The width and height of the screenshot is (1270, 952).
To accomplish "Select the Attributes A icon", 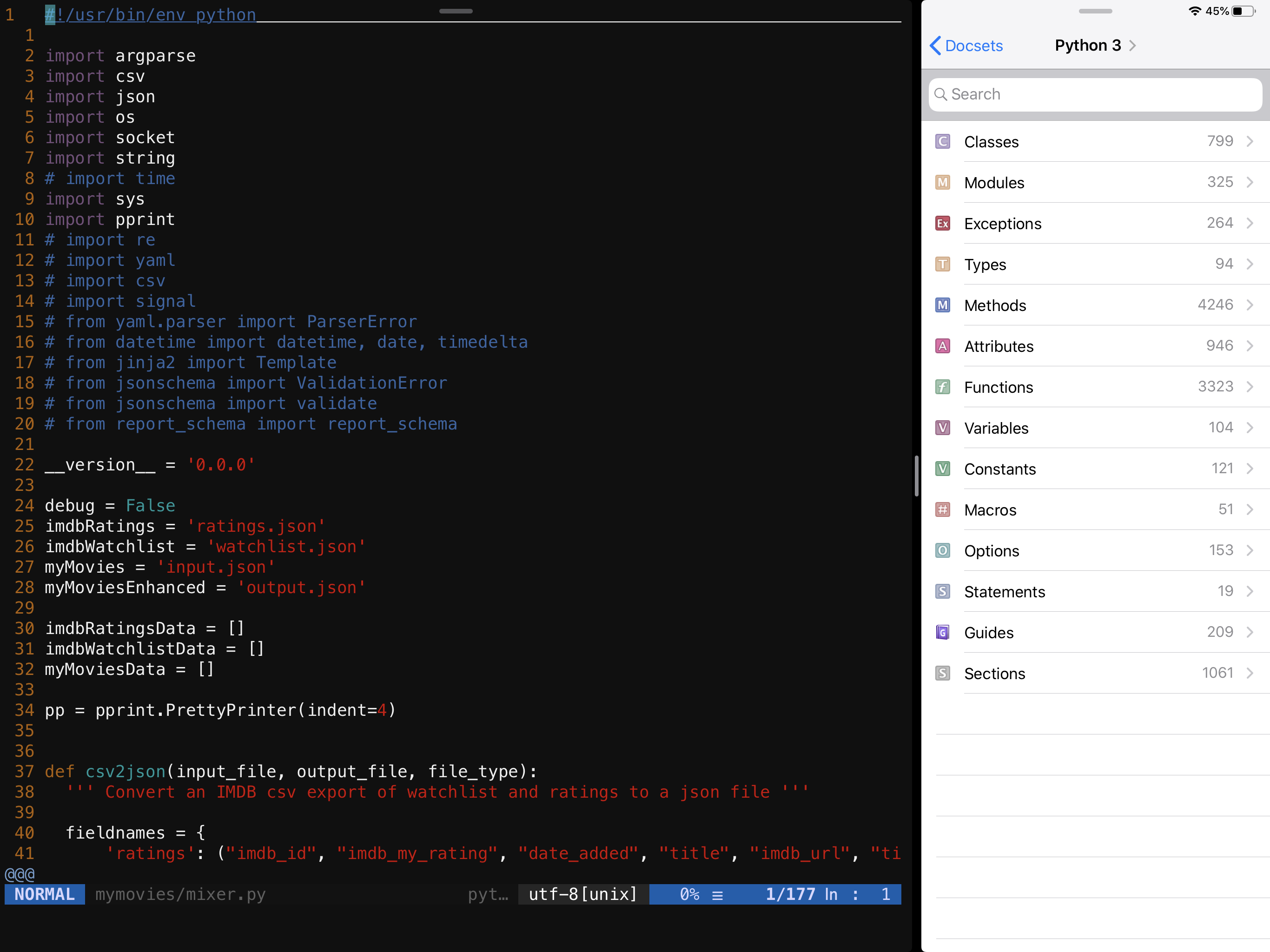I will [x=942, y=346].
